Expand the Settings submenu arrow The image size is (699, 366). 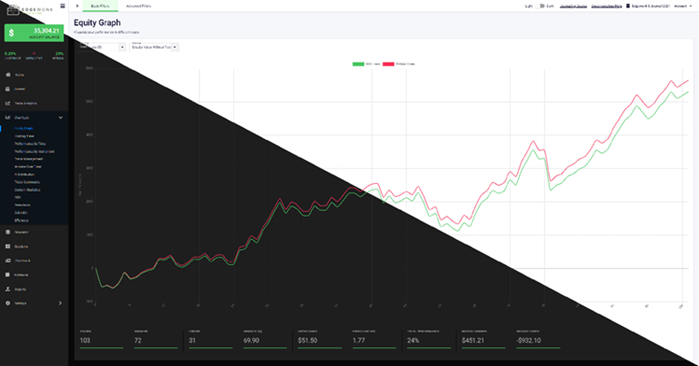click(x=61, y=303)
